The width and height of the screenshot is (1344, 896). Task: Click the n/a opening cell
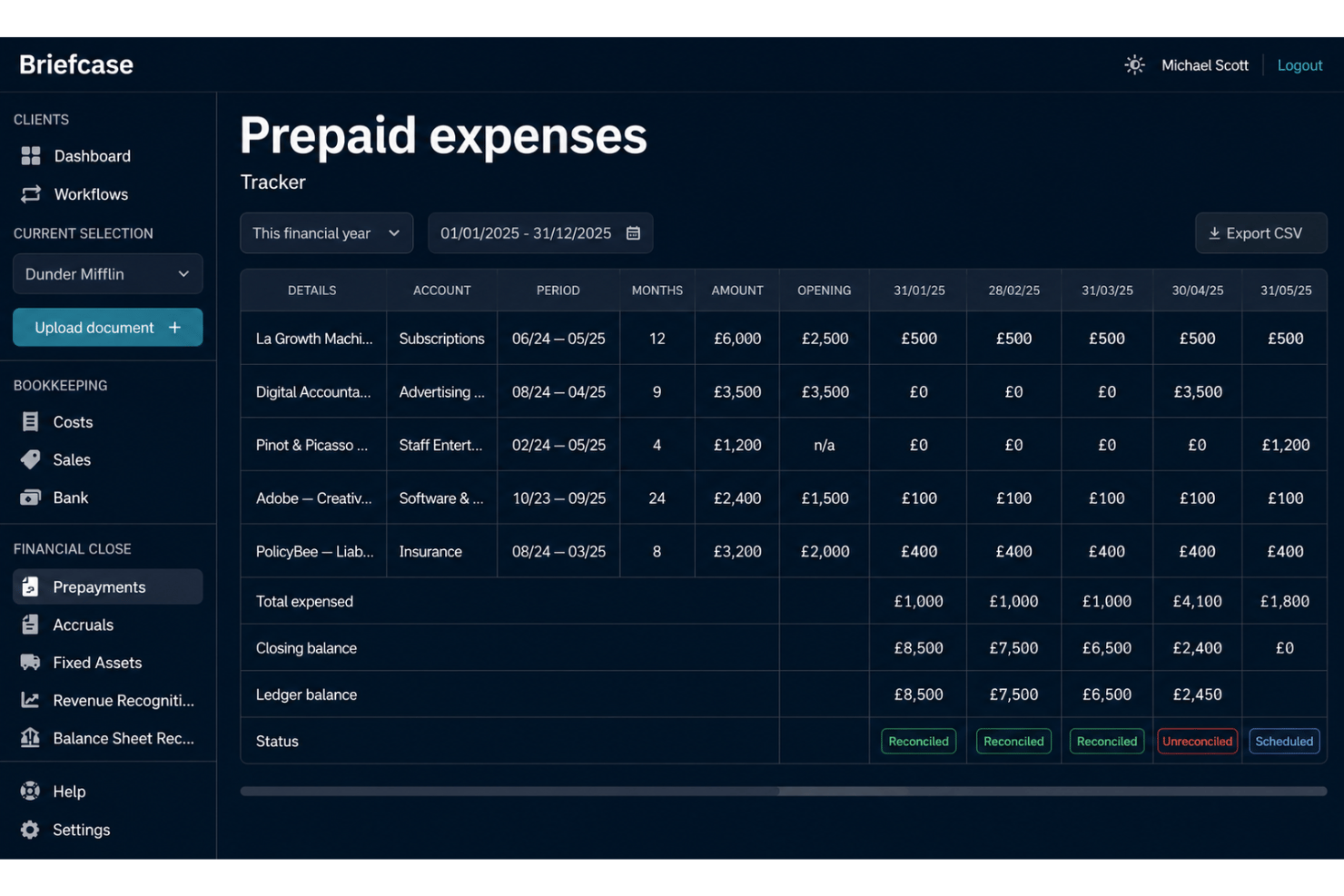click(x=824, y=445)
